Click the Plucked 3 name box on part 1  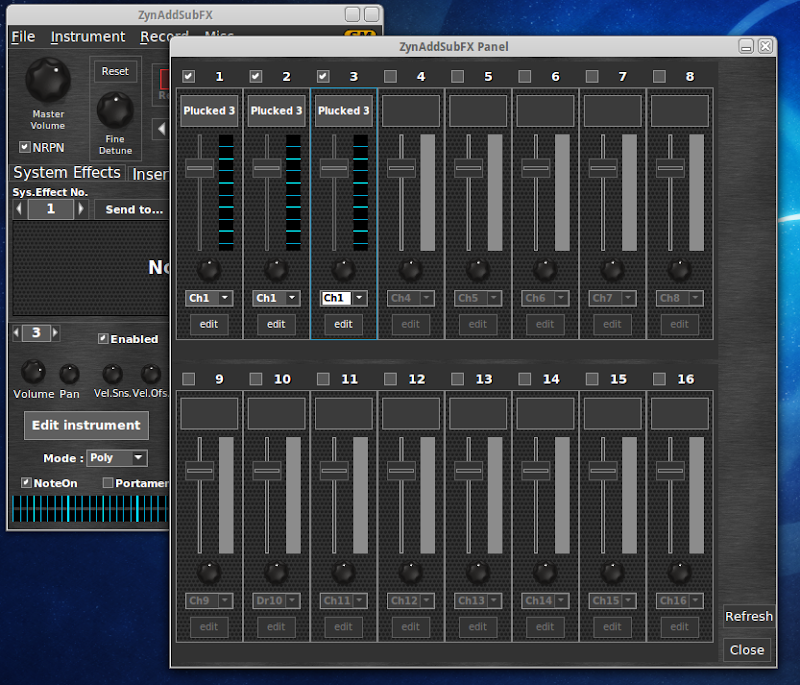pos(209,111)
